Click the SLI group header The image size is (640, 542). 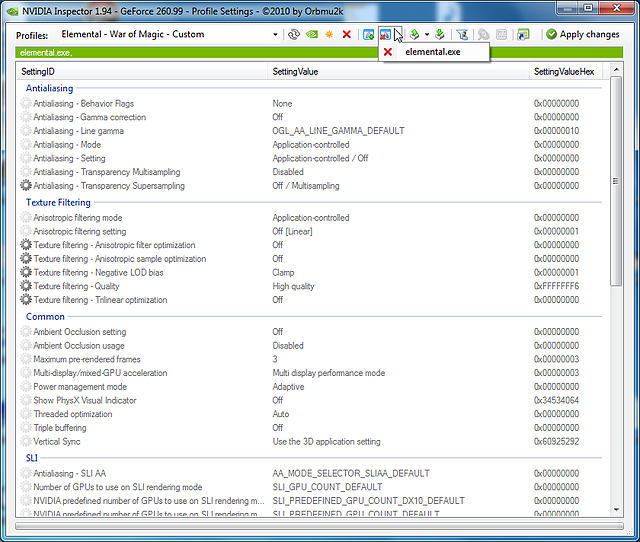point(31,458)
